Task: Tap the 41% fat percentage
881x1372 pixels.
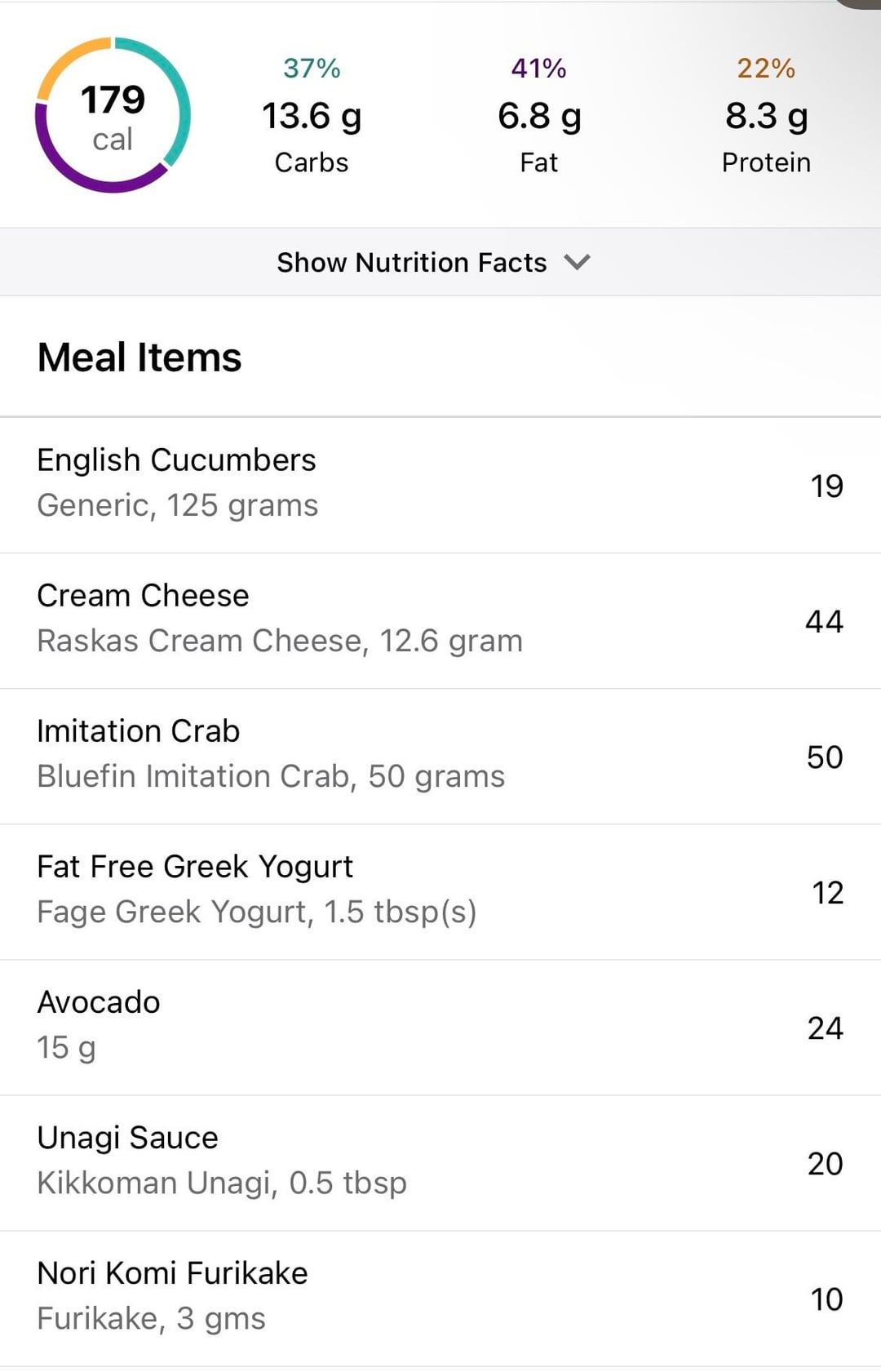Action: (x=539, y=68)
